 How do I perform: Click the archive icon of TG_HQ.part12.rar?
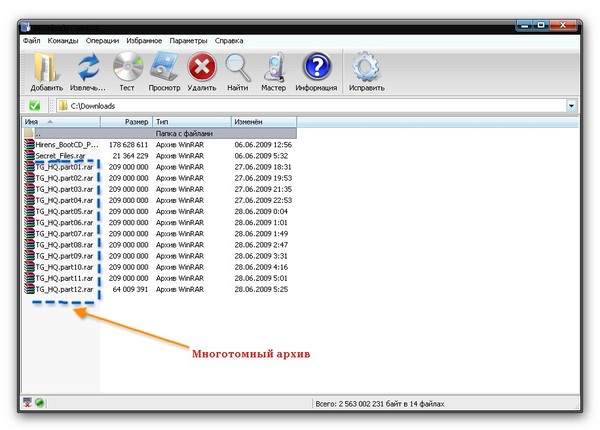coord(29,289)
